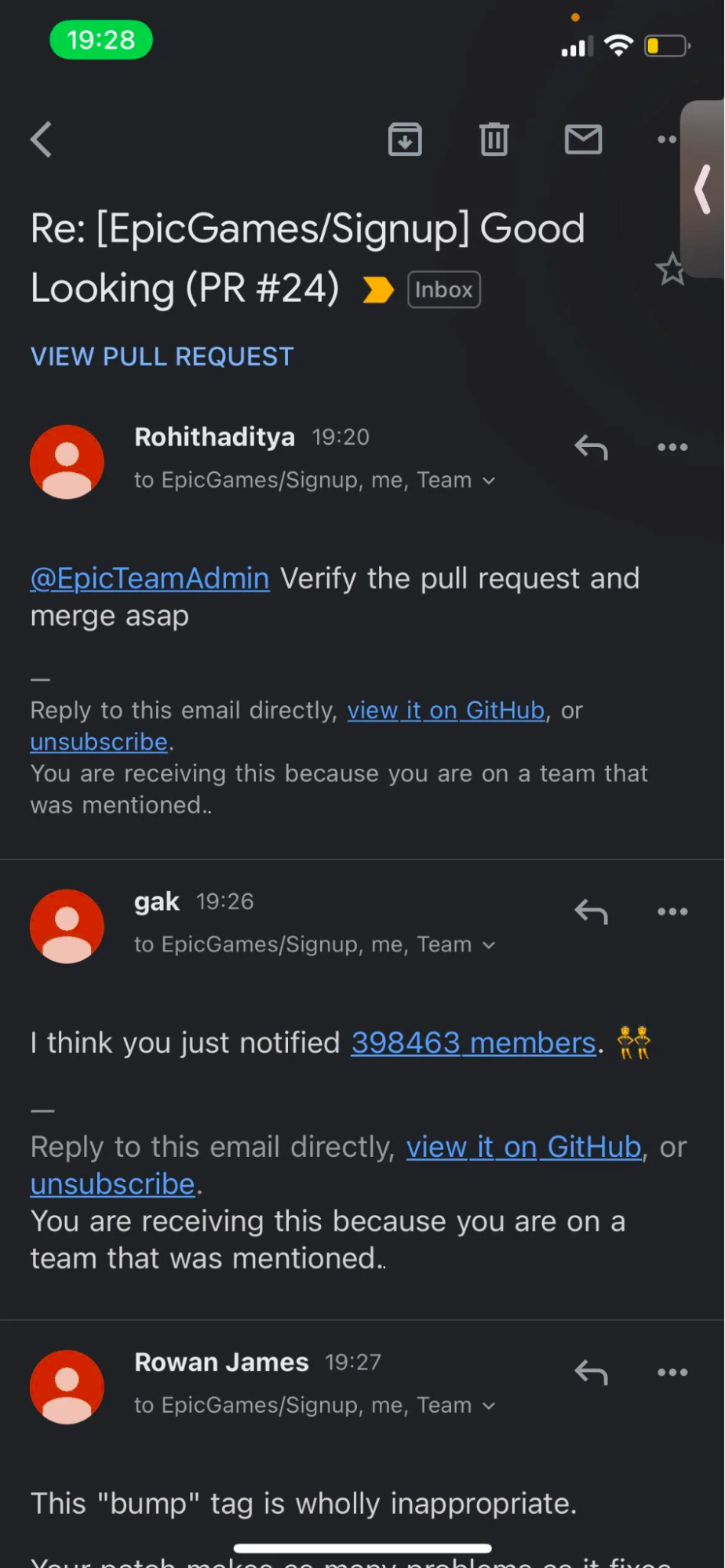Expand recipients of Rohithaditya's message
Image resolution: width=725 pixels, height=1568 pixels.
point(489,481)
